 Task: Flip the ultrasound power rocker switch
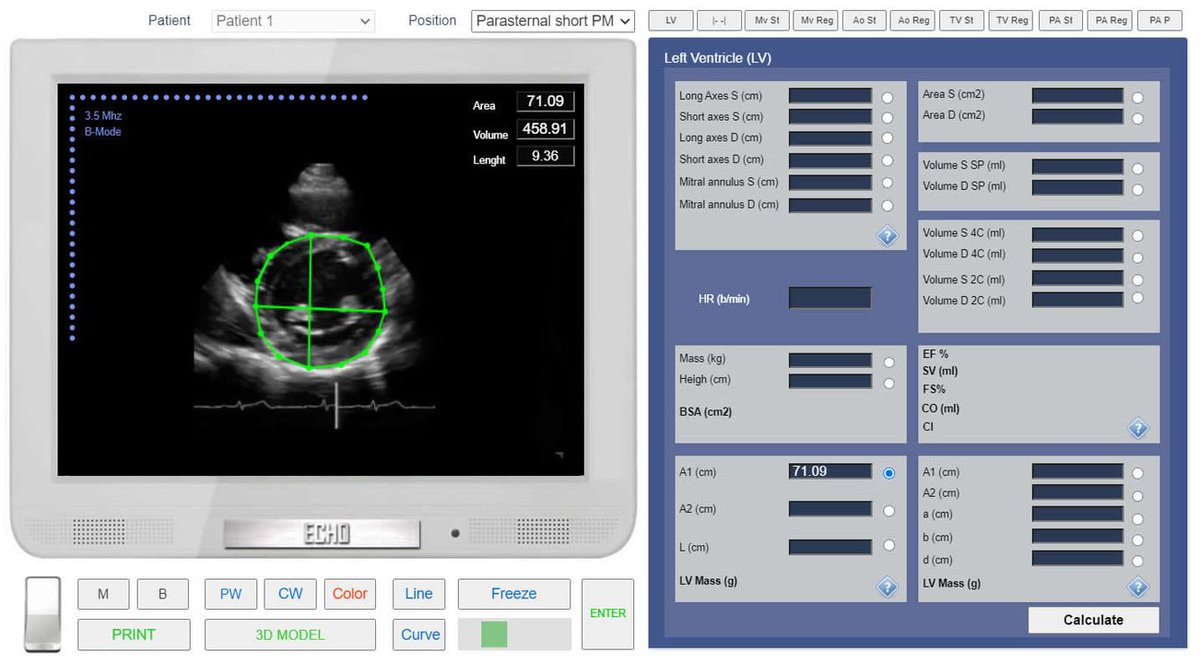(x=43, y=614)
